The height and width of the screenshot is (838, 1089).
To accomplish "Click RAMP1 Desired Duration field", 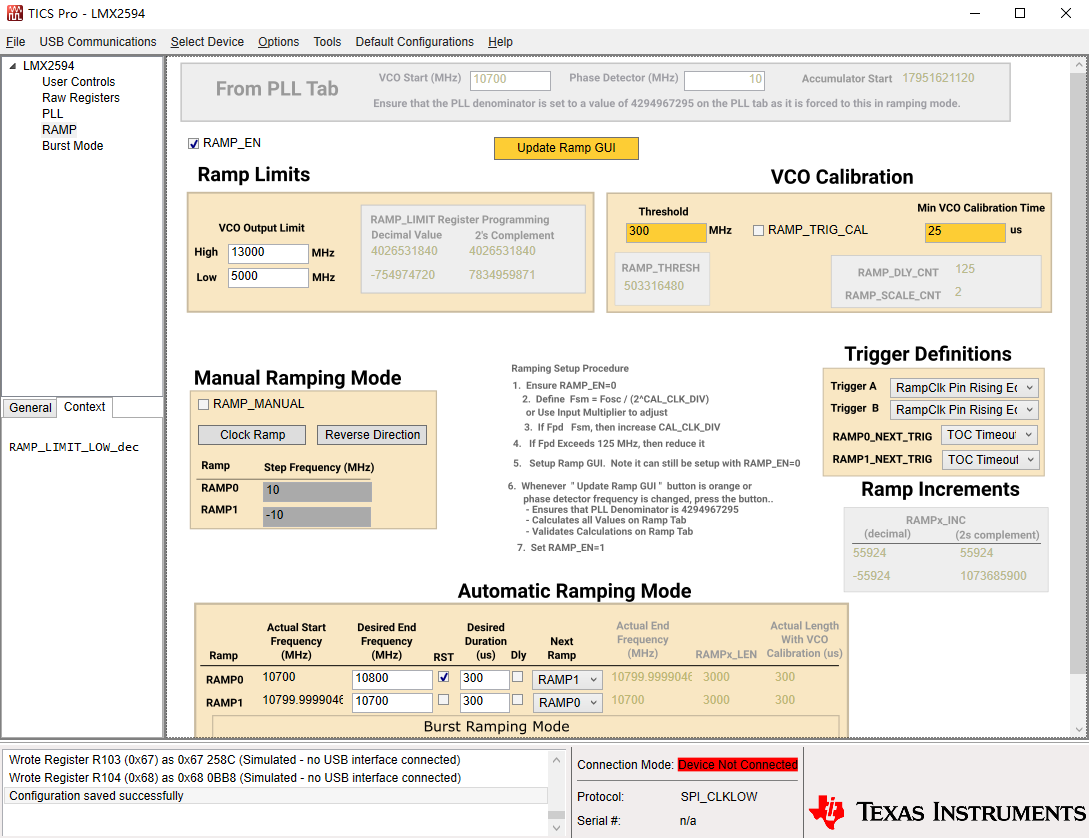I will pos(485,702).
